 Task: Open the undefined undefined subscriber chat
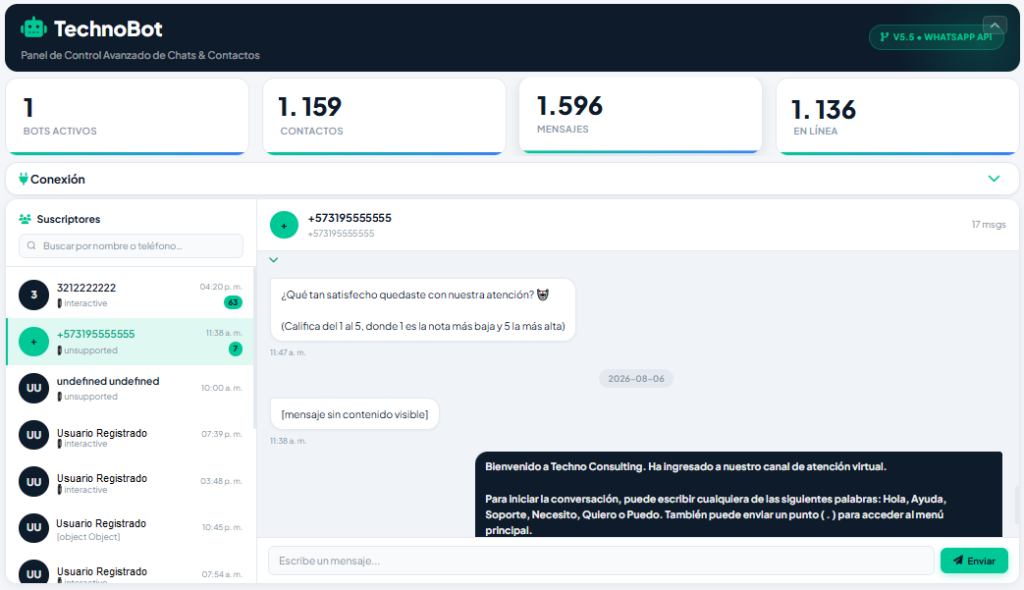[x=129, y=388]
